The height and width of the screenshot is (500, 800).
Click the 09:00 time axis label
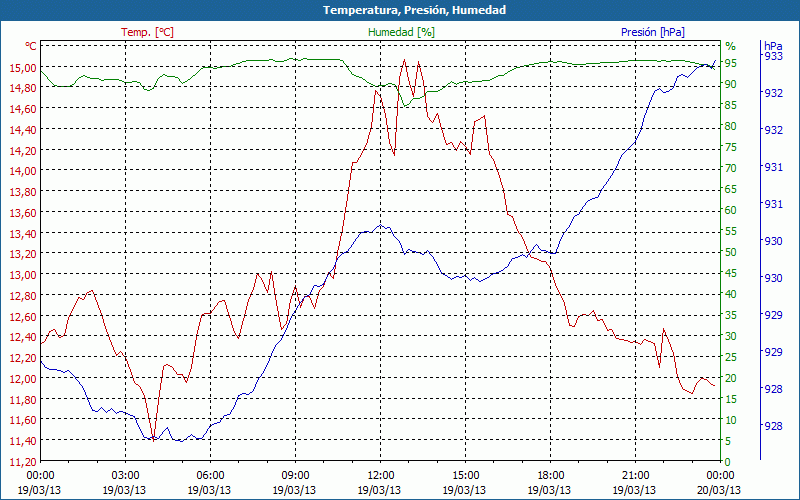(295, 476)
